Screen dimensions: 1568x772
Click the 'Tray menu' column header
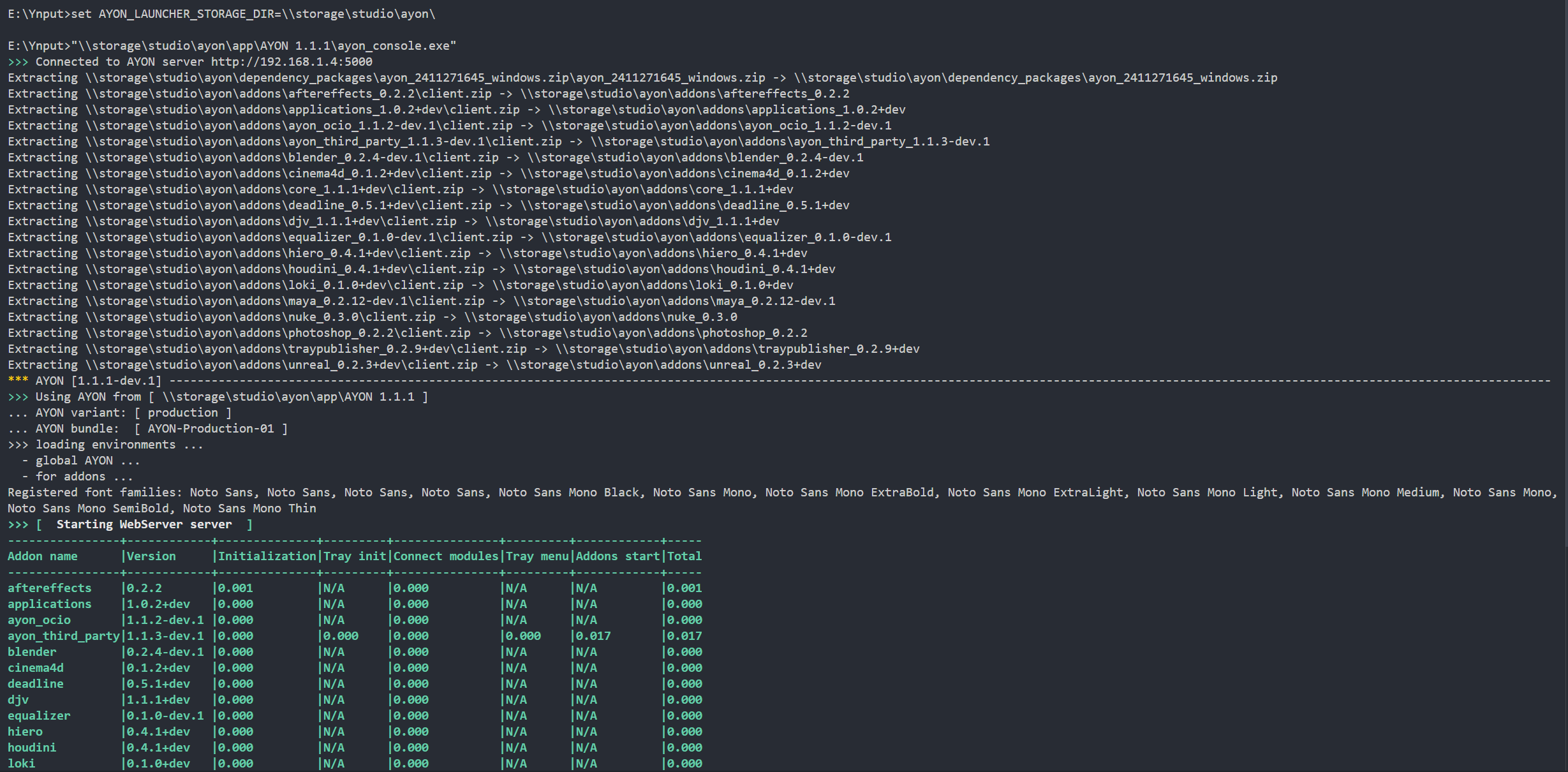537,556
